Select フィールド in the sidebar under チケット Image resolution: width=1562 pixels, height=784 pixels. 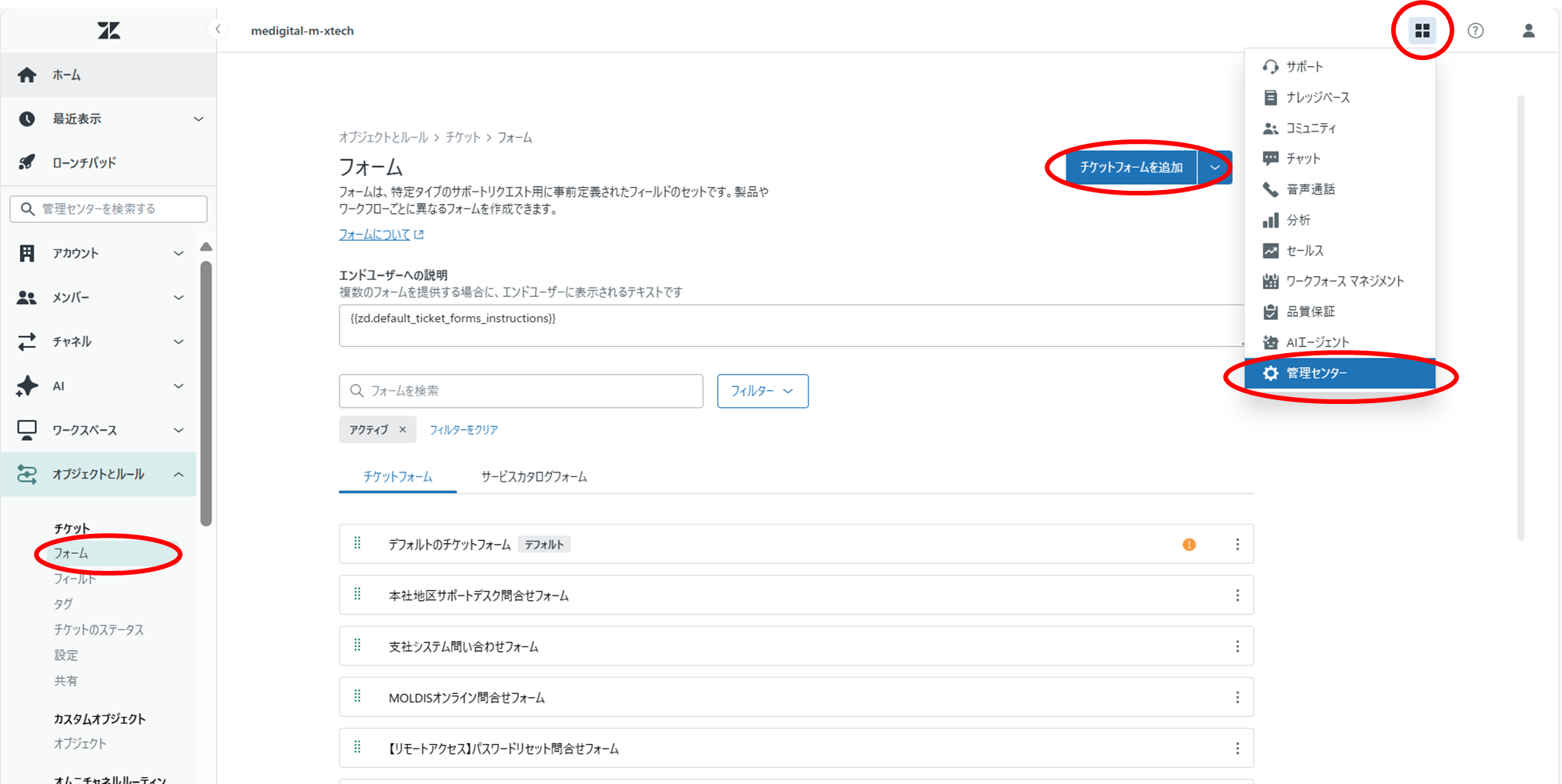(x=75, y=579)
